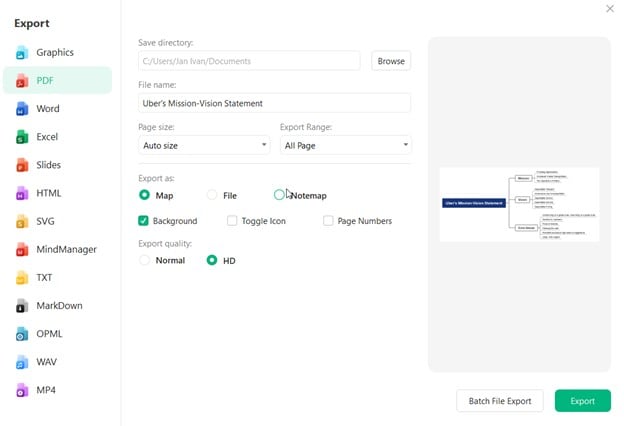Select the Notemap radio button
The image size is (624, 426).
(279, 195)
